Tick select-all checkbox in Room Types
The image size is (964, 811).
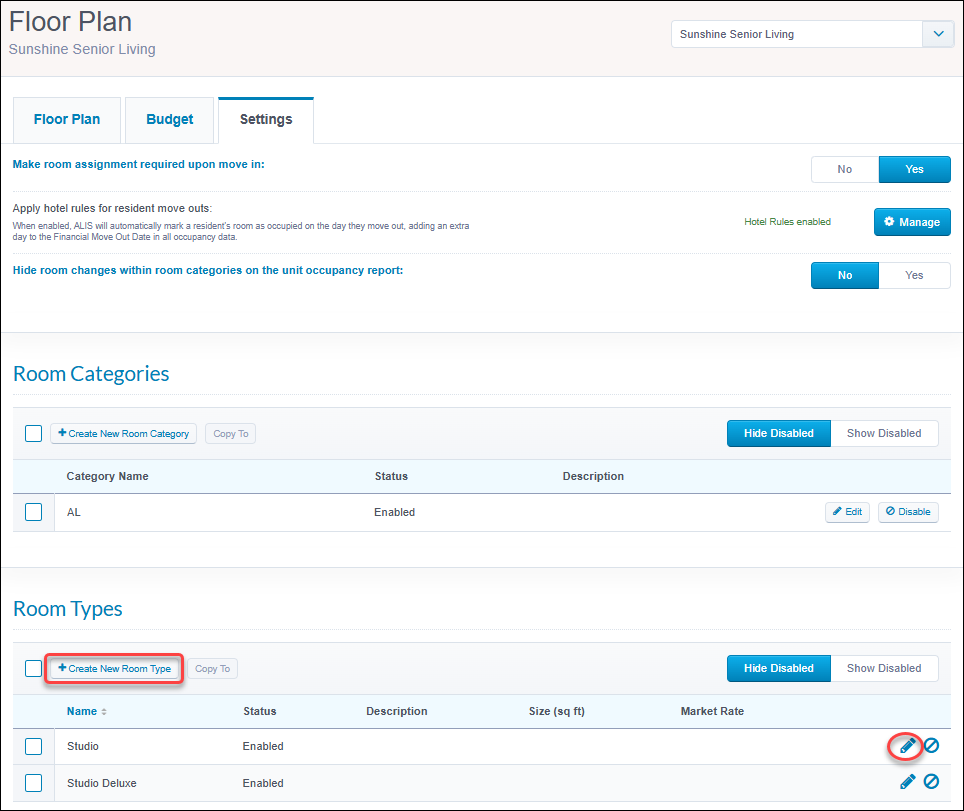point(34,668)
